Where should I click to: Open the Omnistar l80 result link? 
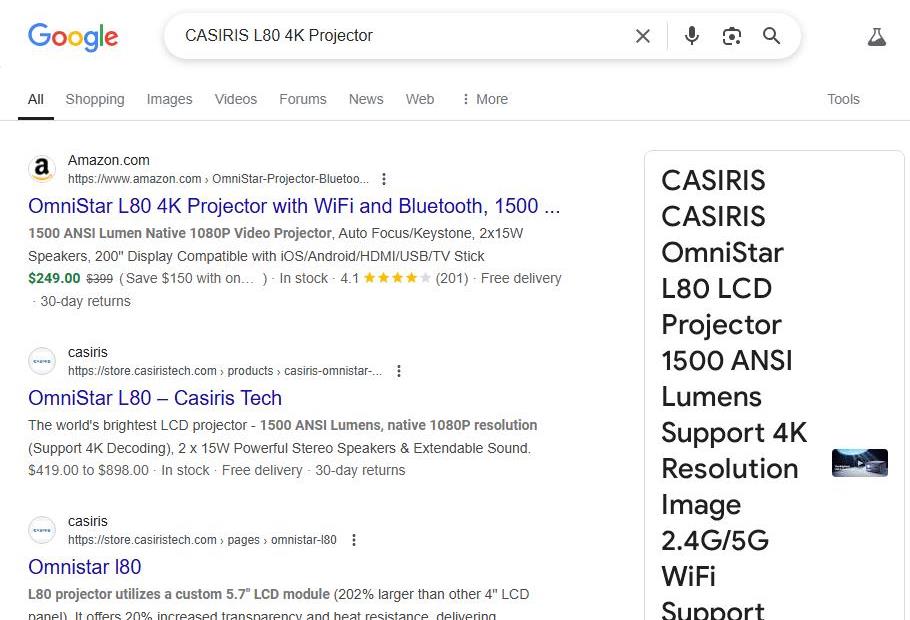(x=85, y=567)
